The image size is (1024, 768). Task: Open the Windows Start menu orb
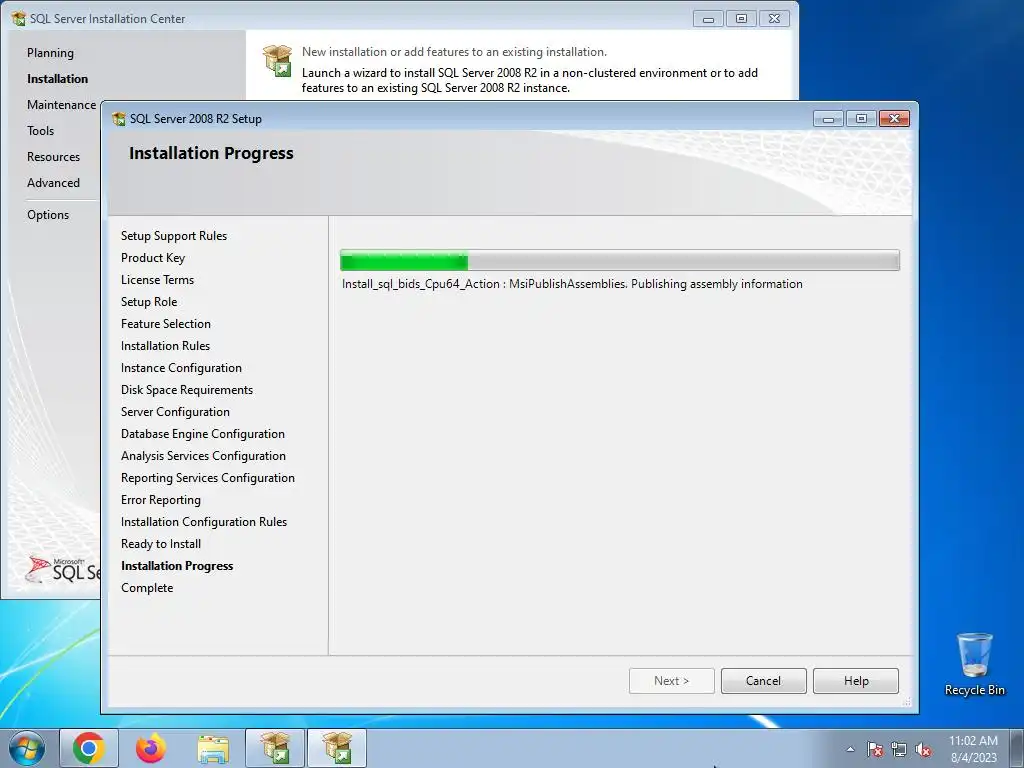pos(27,748)
